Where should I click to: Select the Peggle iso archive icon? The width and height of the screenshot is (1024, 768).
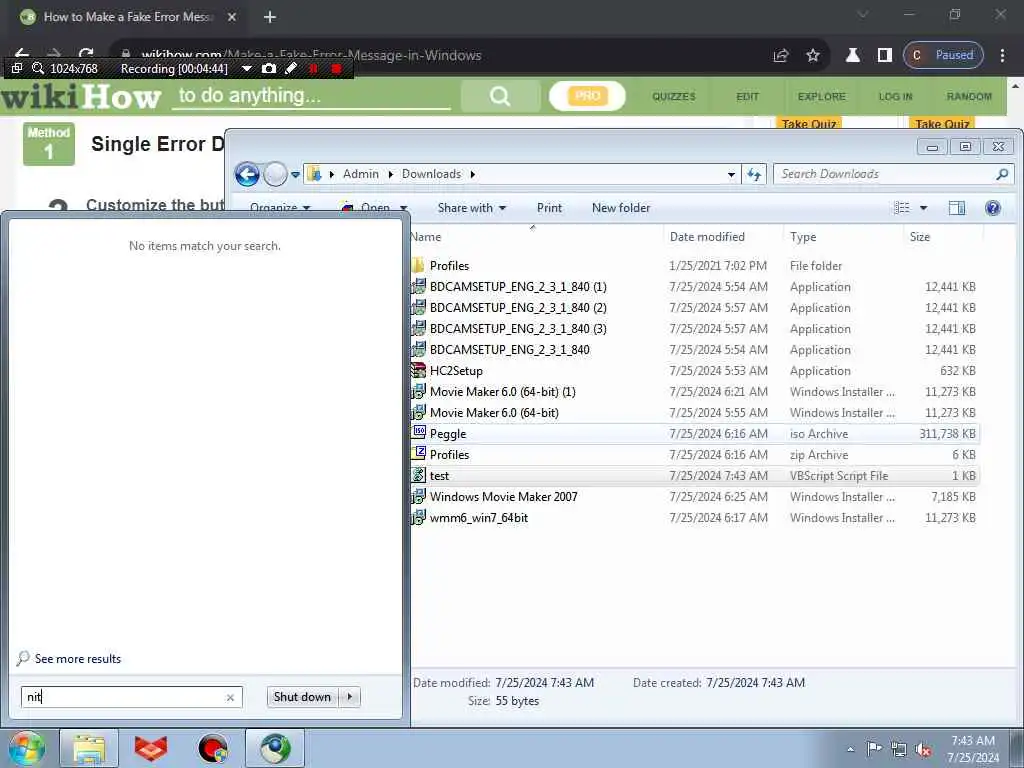tap(419, 432)
